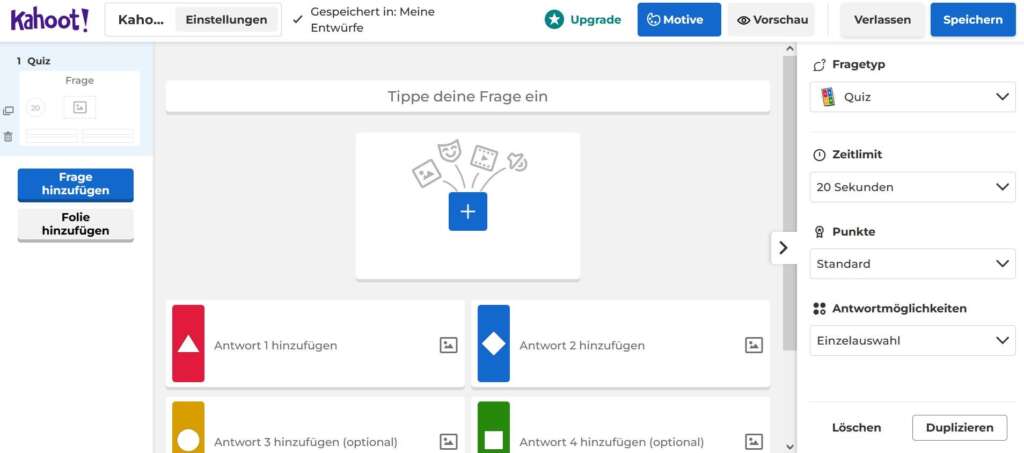
Task: Collapse the right settings panel arrow
Action: (x=783, y=248)
